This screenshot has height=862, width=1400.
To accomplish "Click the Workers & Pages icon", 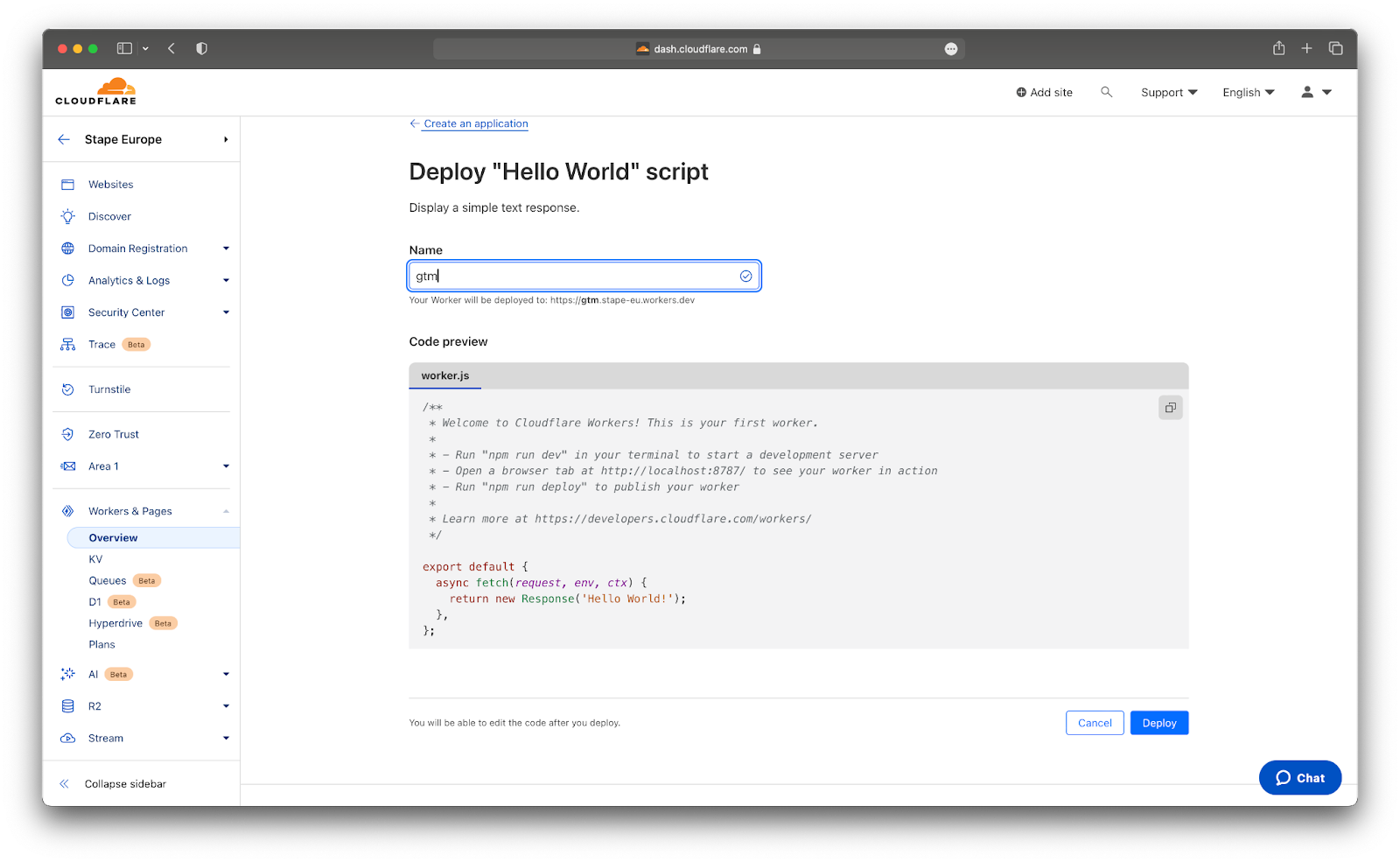I will click(x=67, y=511).
